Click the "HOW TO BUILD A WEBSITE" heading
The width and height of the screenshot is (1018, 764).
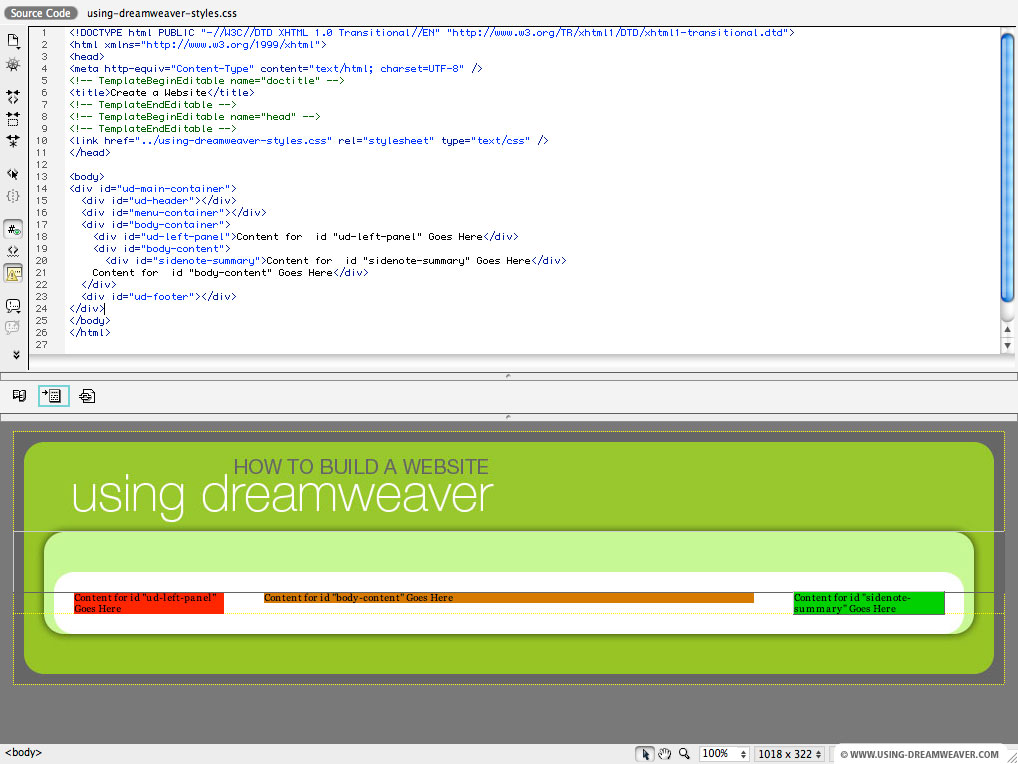(361, 467)
